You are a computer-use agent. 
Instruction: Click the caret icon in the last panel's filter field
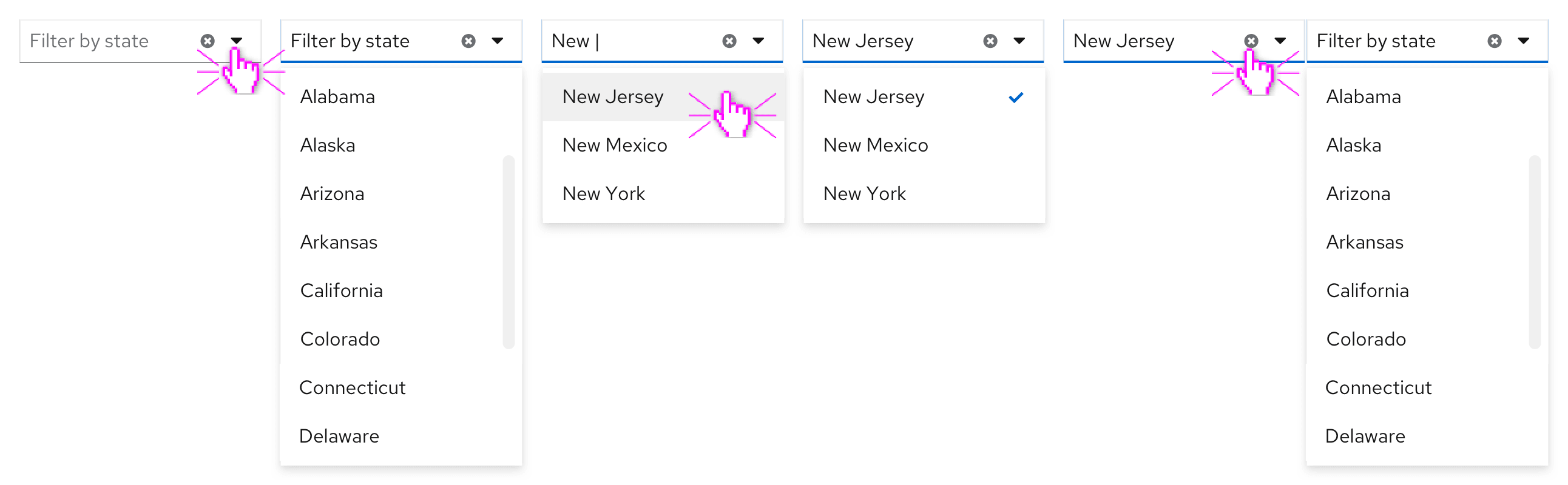(x=1524, y=41)
